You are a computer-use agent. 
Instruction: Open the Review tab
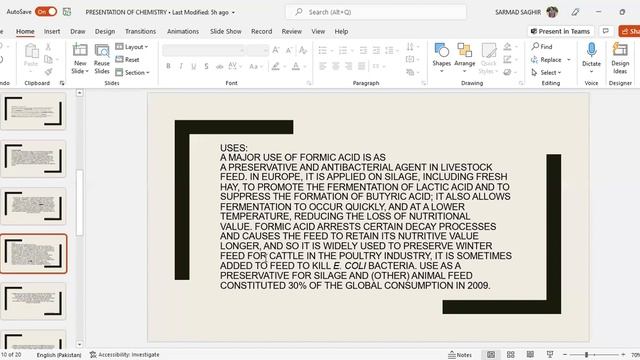click(291, 31)
